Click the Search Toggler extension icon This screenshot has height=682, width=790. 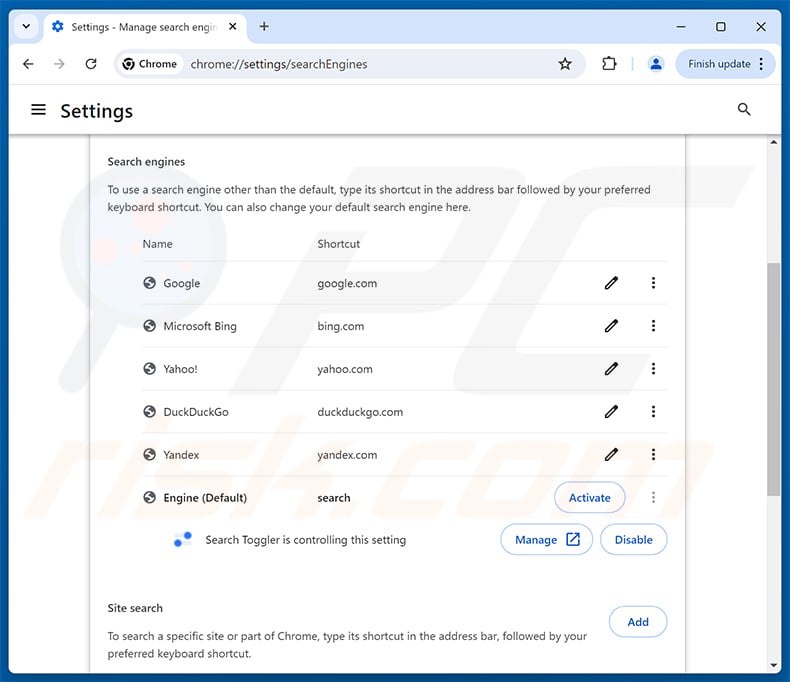[182, 539]
